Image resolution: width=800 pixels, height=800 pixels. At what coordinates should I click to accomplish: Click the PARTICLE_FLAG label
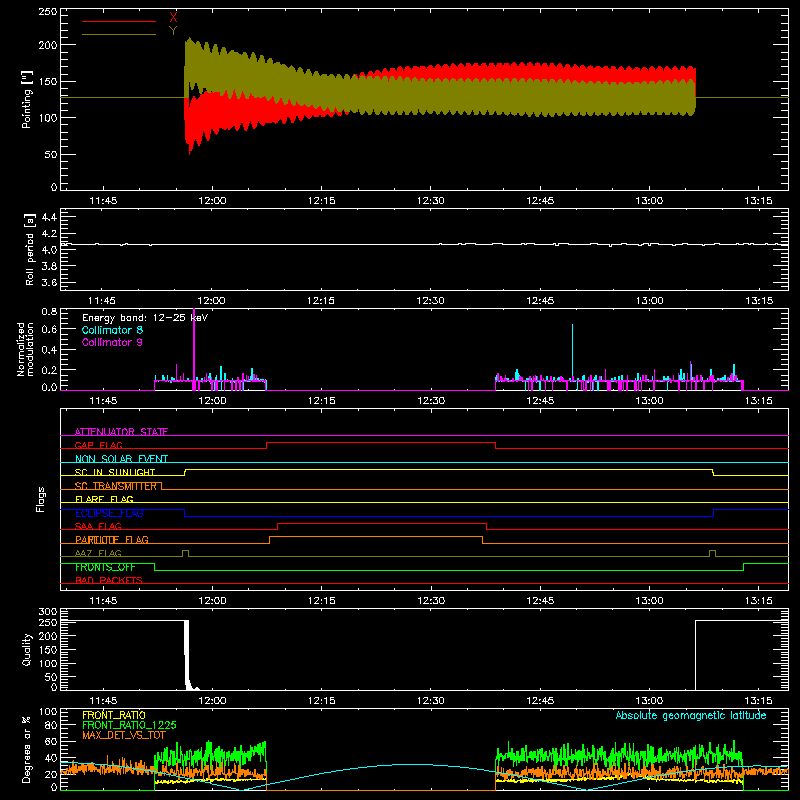pos(112,539)
